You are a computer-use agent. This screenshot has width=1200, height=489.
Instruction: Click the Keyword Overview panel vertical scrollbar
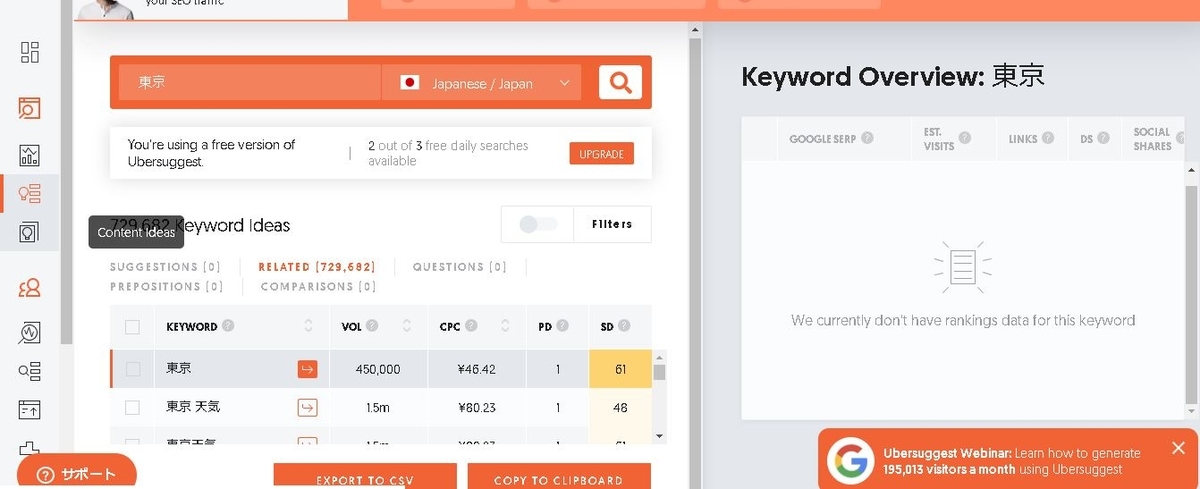pyautogui.click(x=1190, y=294)
